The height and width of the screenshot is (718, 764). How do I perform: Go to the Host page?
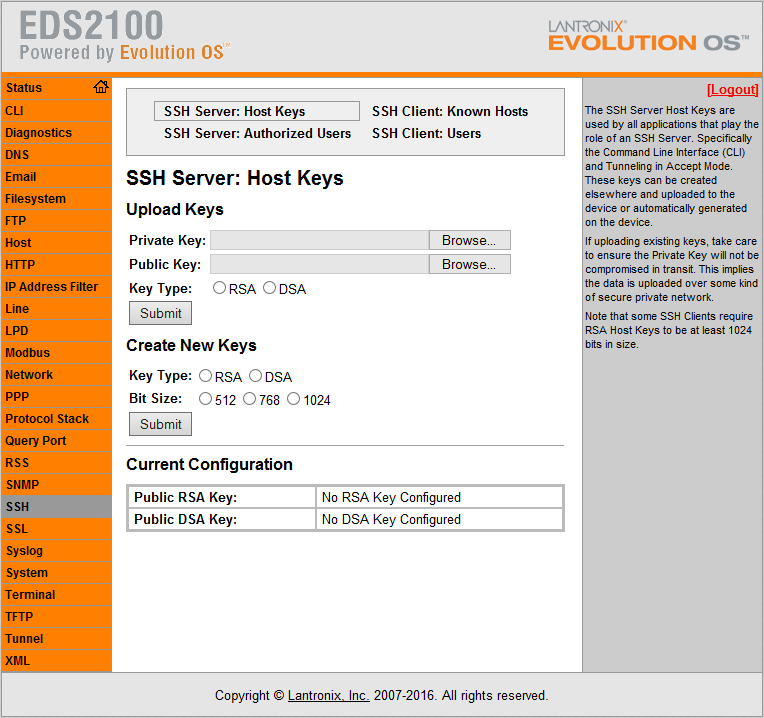pos(57,243)
